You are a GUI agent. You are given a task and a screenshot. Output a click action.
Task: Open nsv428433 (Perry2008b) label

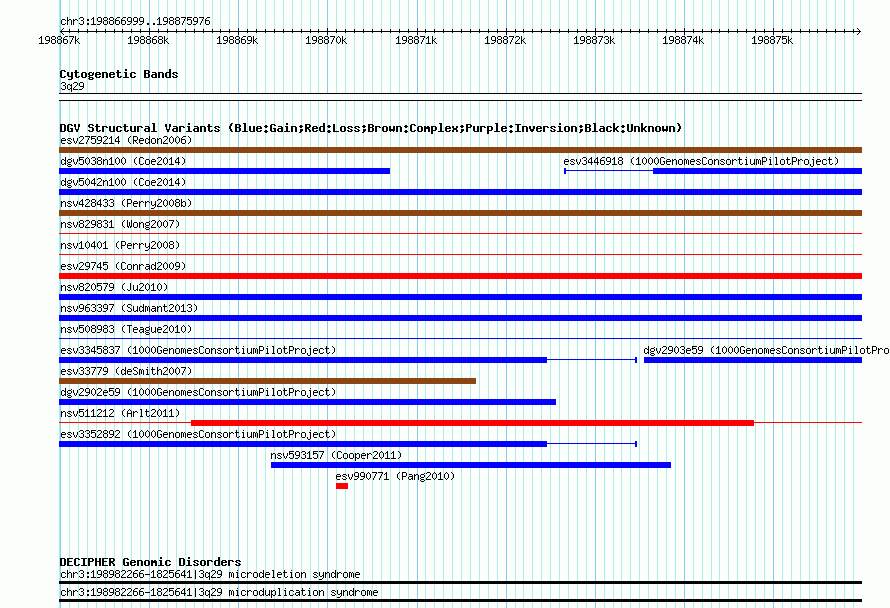pos(126,203)
